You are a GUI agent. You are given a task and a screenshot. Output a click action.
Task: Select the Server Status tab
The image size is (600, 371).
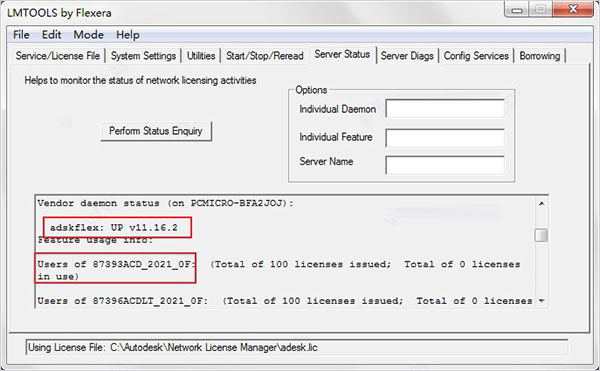(x=342, y=54)
